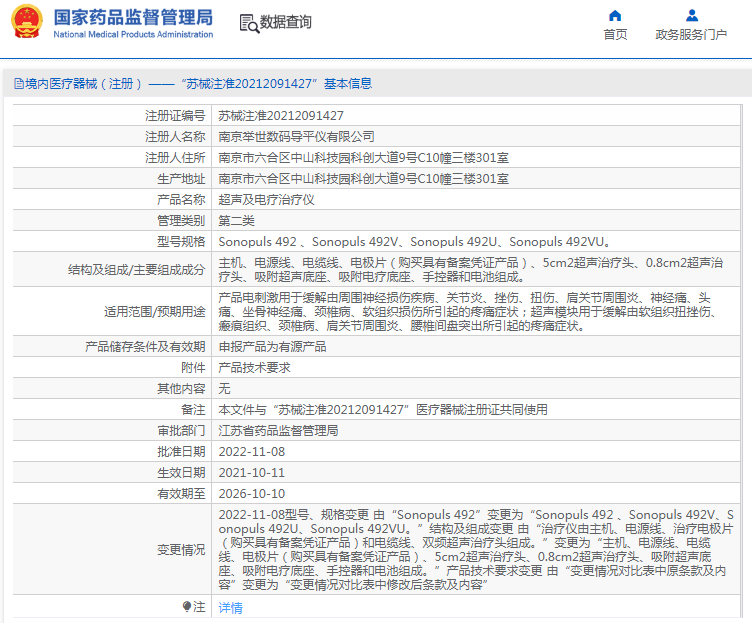Select 申报产品为有源产品 storage value
Viewport: 752px width, 623px height.
point(272,347)
